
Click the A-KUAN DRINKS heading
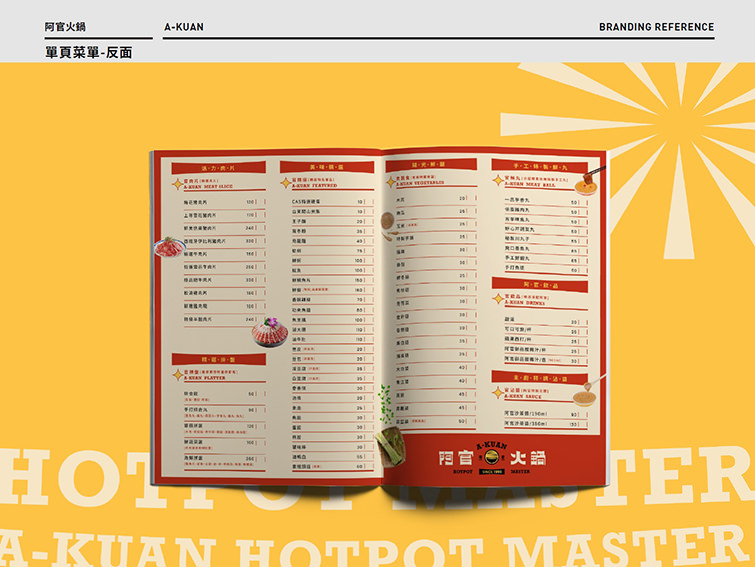pyautogui.click(x=525, y=303)
